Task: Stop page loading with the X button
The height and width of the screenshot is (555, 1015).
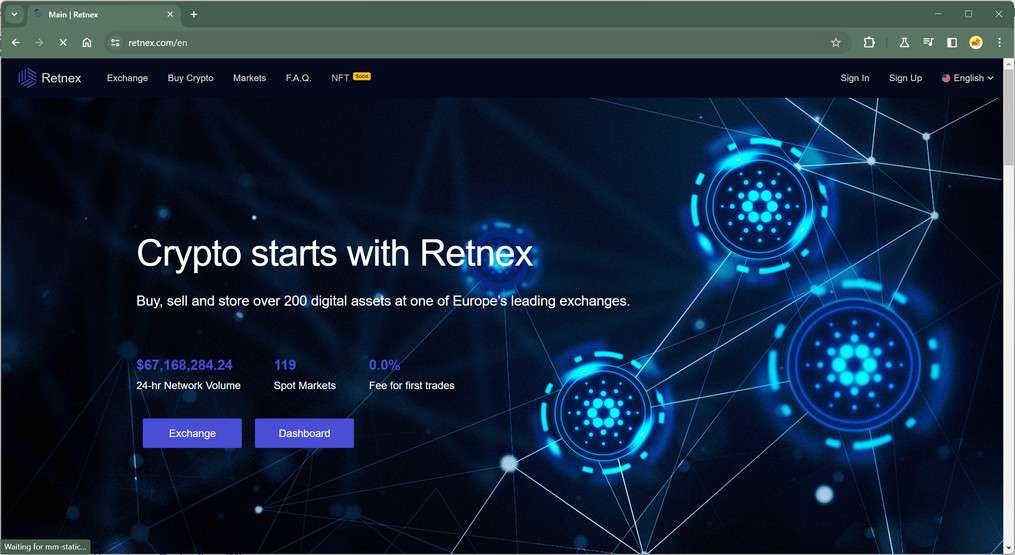Action: point(63,43)
